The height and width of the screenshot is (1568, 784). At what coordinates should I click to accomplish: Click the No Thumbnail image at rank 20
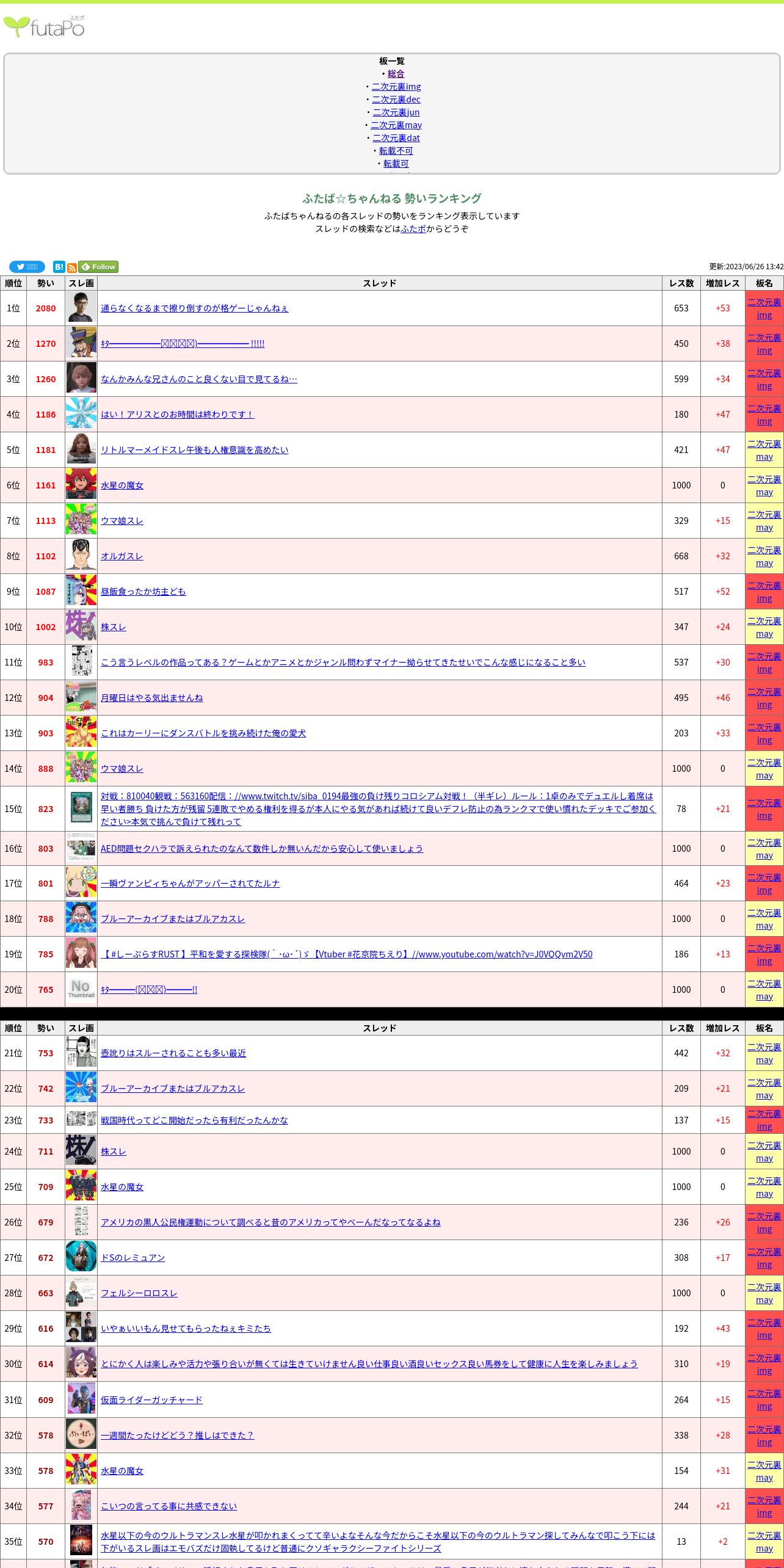click(x=81, y=989)
